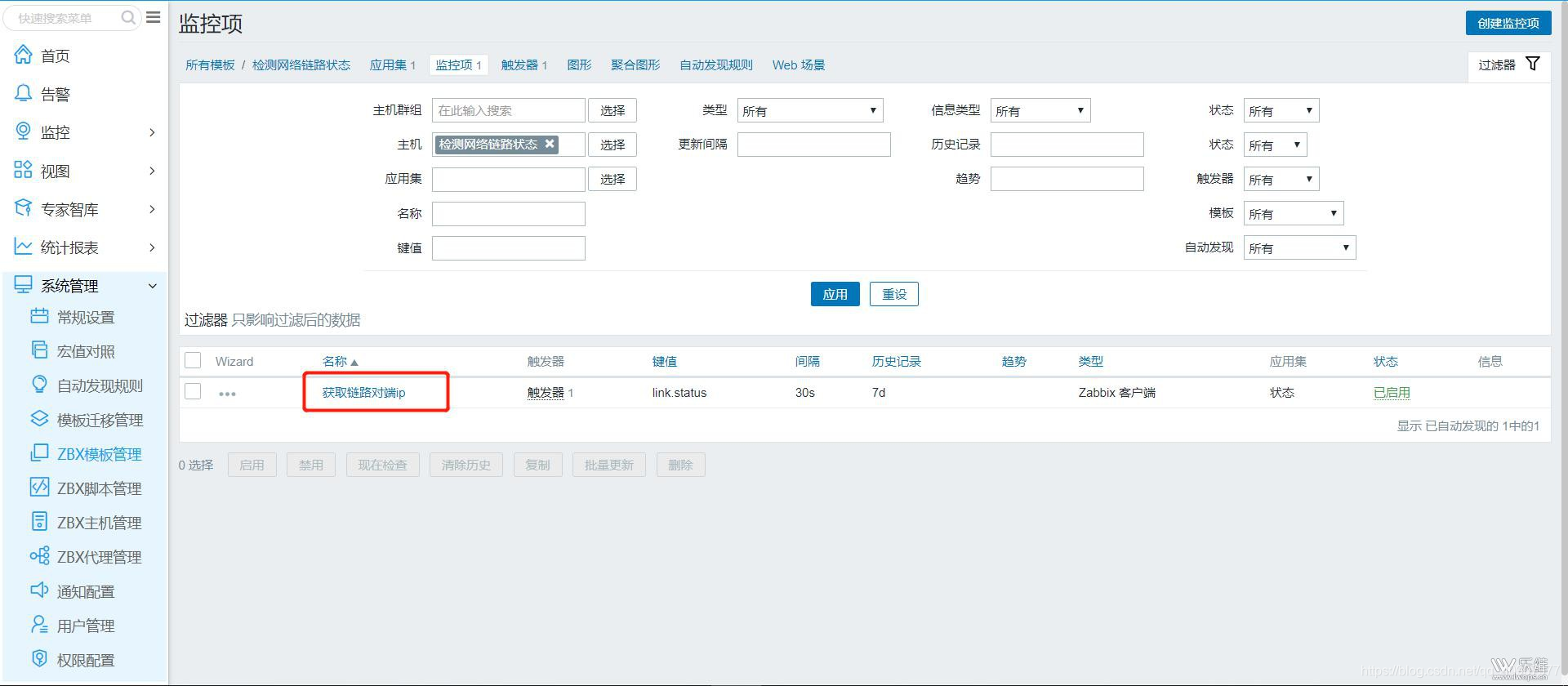Screen dimensions: 1568x686
Task: Click the 创建监控项 button
Action: (x=1508, y=23)
